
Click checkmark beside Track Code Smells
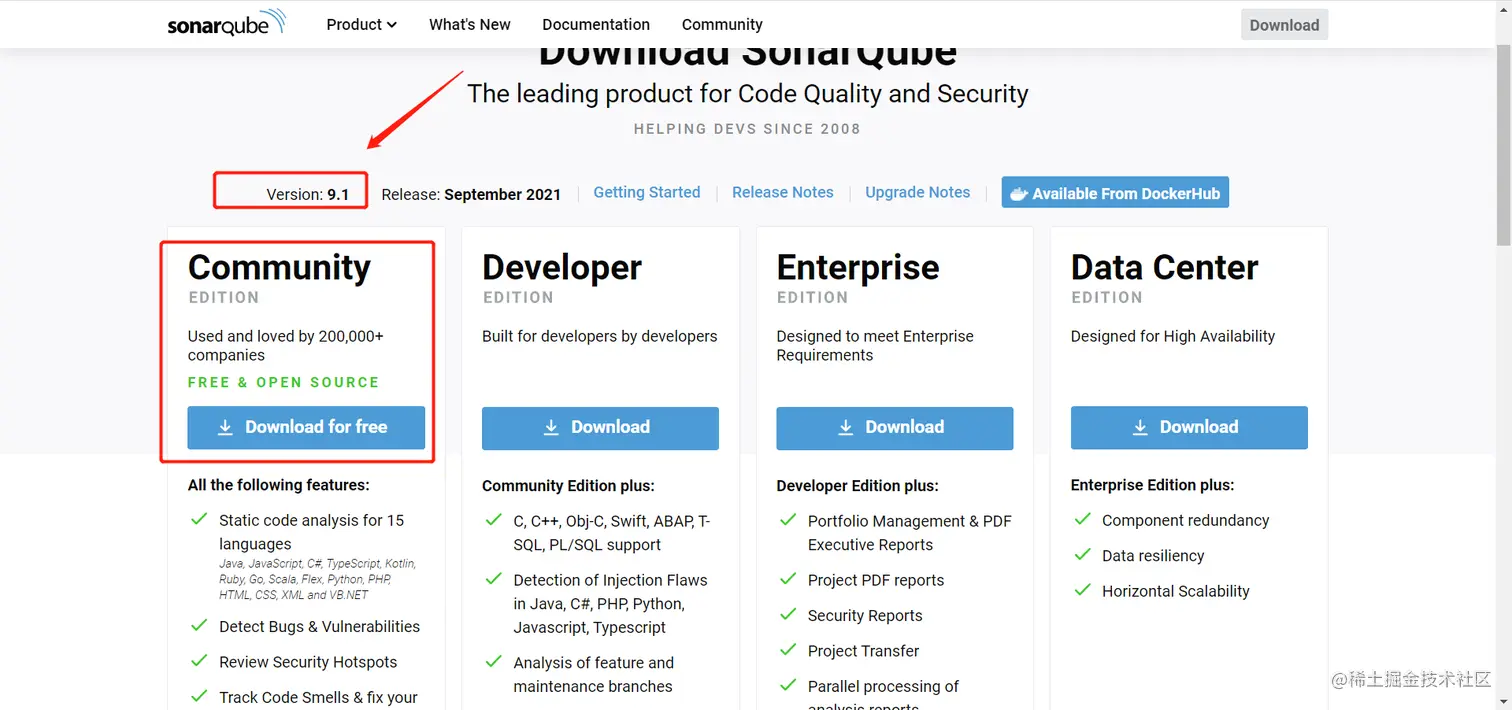pyautogui.click(x=198, y=696)
